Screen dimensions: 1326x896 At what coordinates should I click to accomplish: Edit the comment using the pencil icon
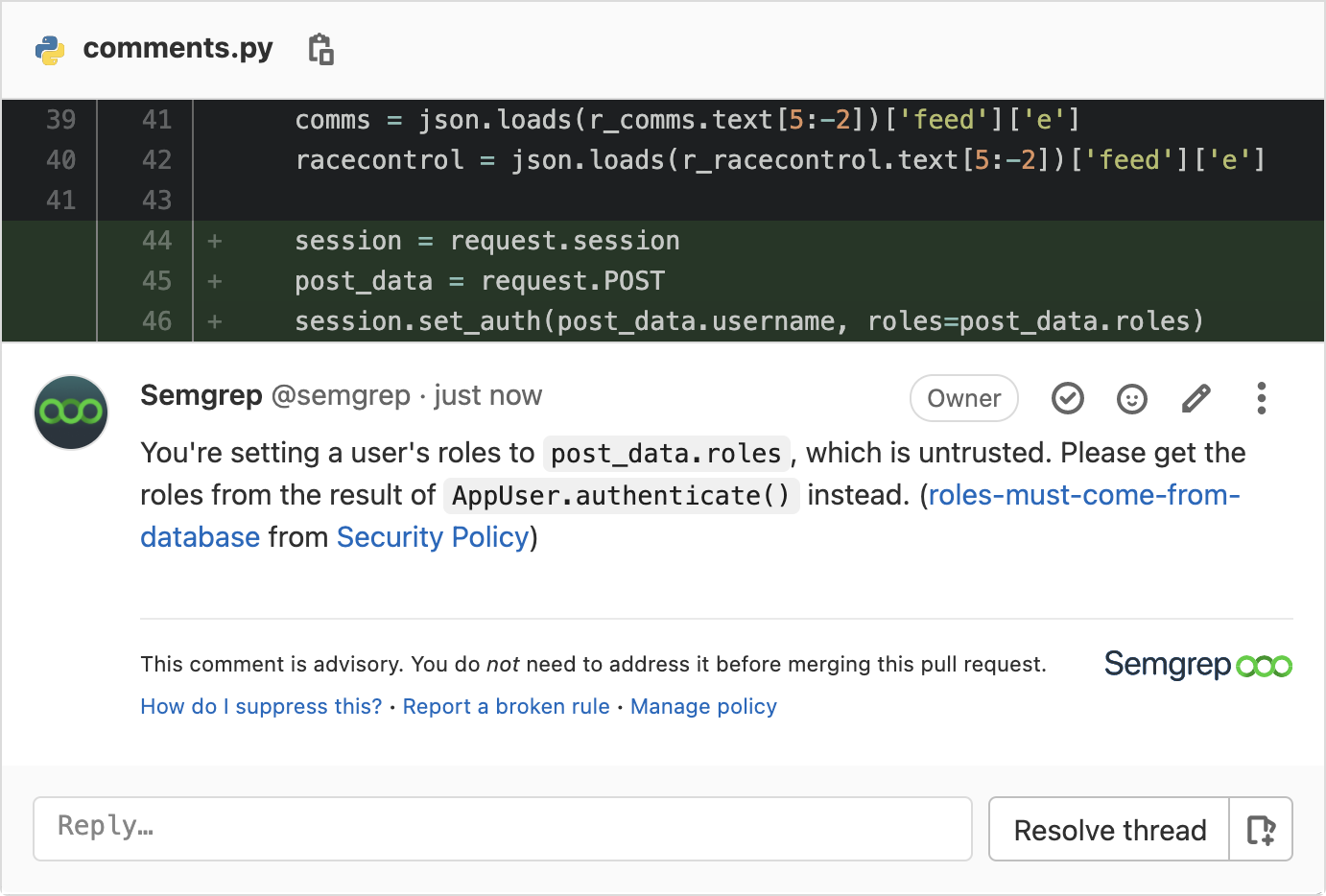(1196, 398)
